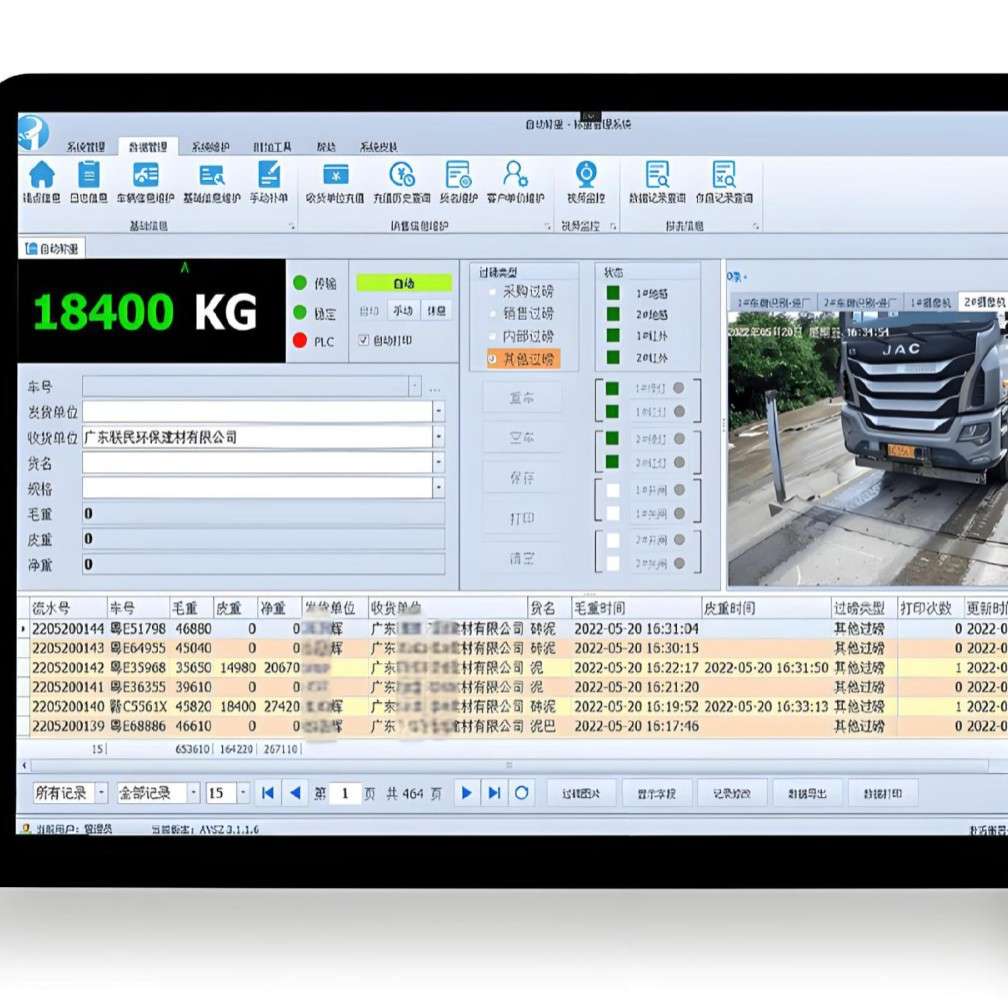Click the 手动补单 pencil-on-paper icon

point(269,174)
